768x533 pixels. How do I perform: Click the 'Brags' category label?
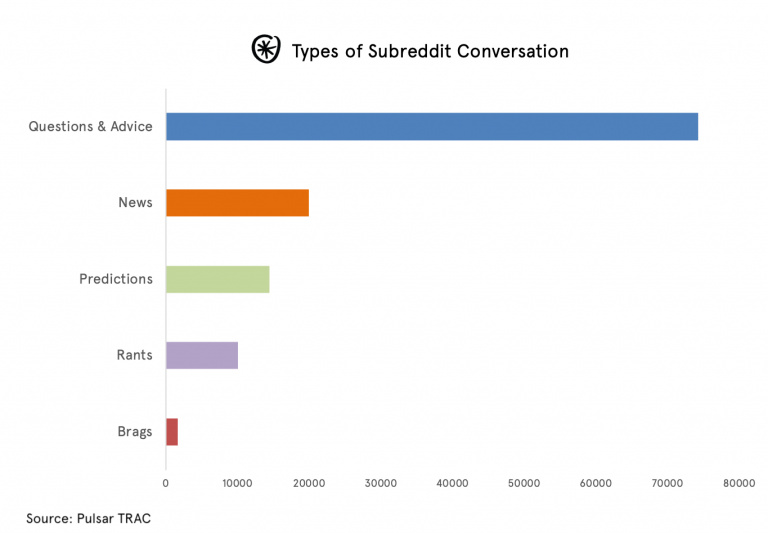(134, 432)
